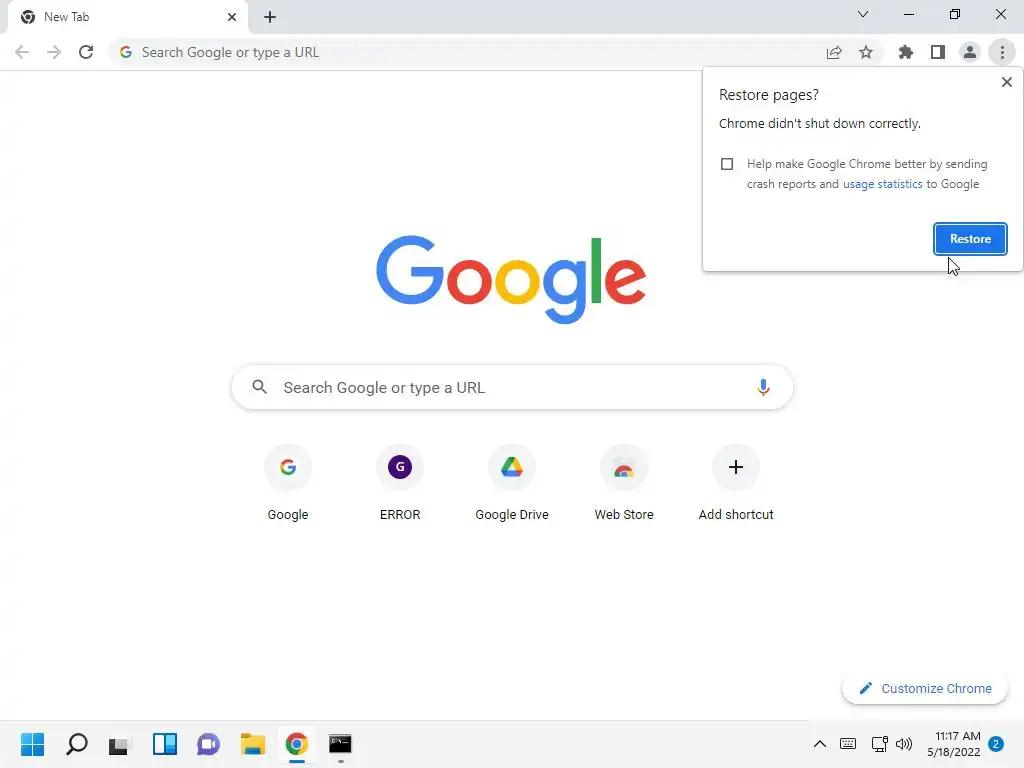The height and width of the screenshot is (768, 1024).
Task: Open the command prompt taskbar icon
Action: point(340,744)
